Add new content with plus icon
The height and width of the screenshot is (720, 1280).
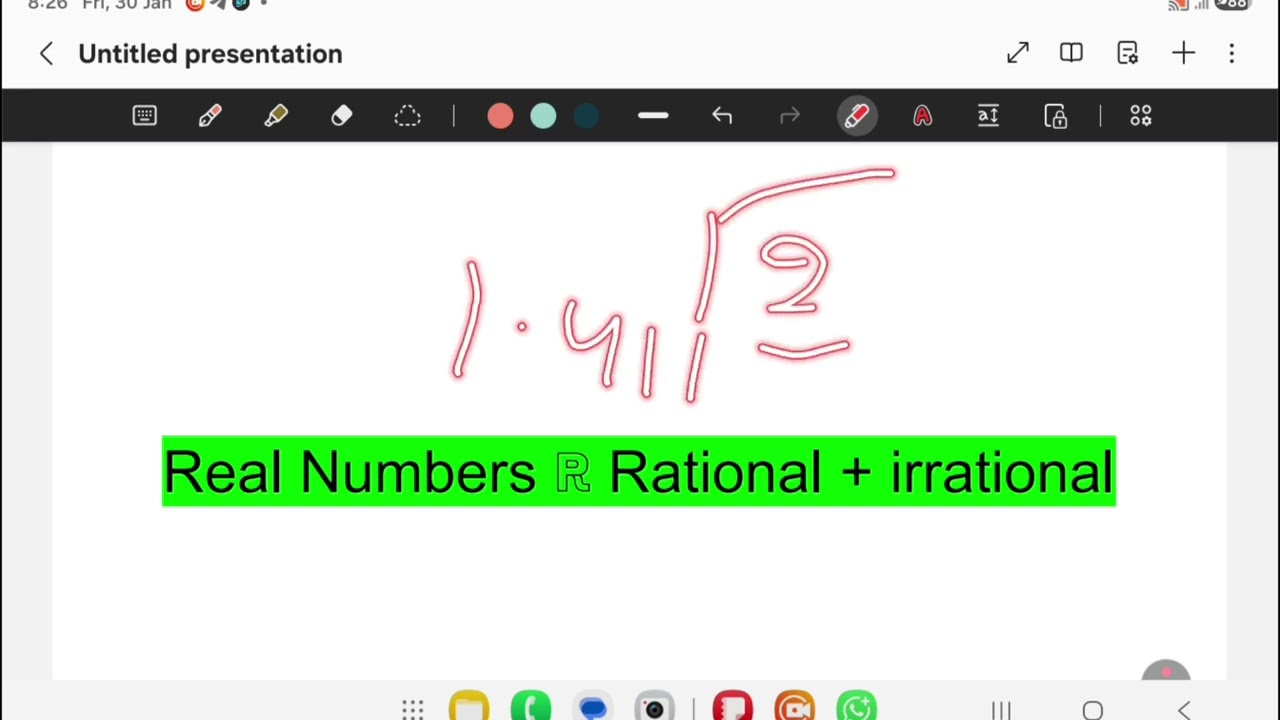[x=1184, y=54]
